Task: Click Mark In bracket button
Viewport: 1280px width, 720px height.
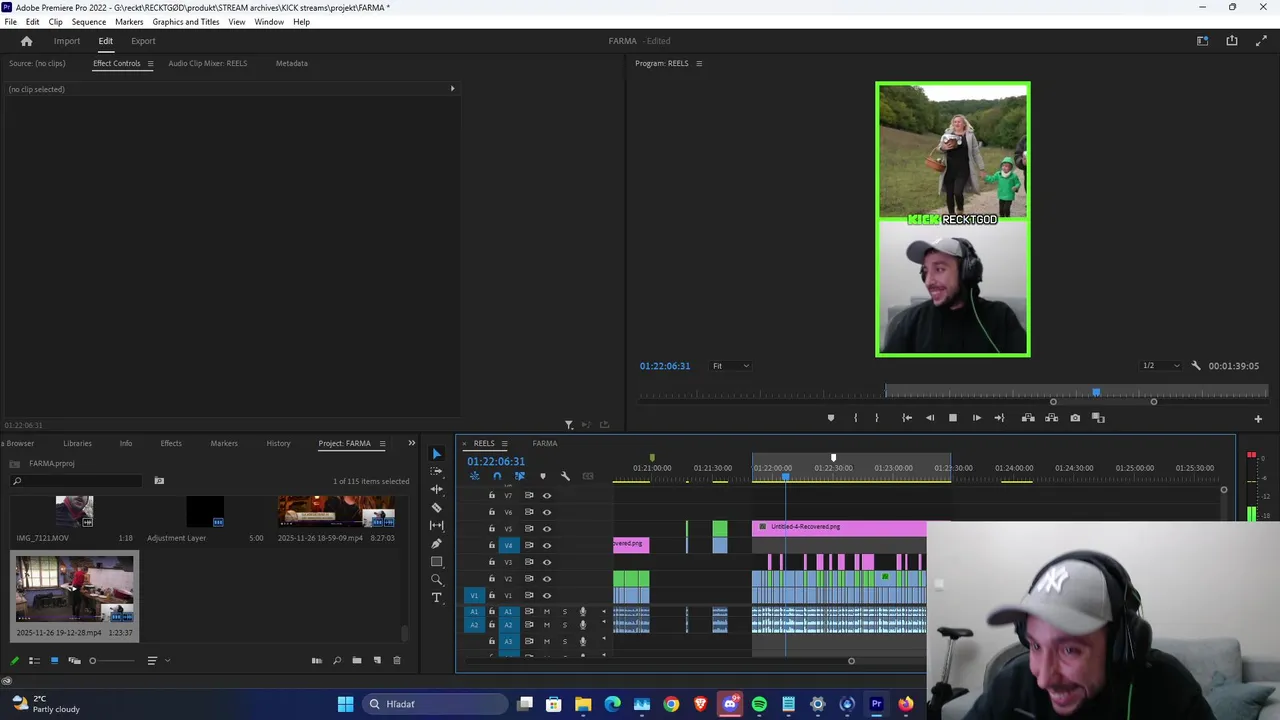Action: [x=855, y=418]
